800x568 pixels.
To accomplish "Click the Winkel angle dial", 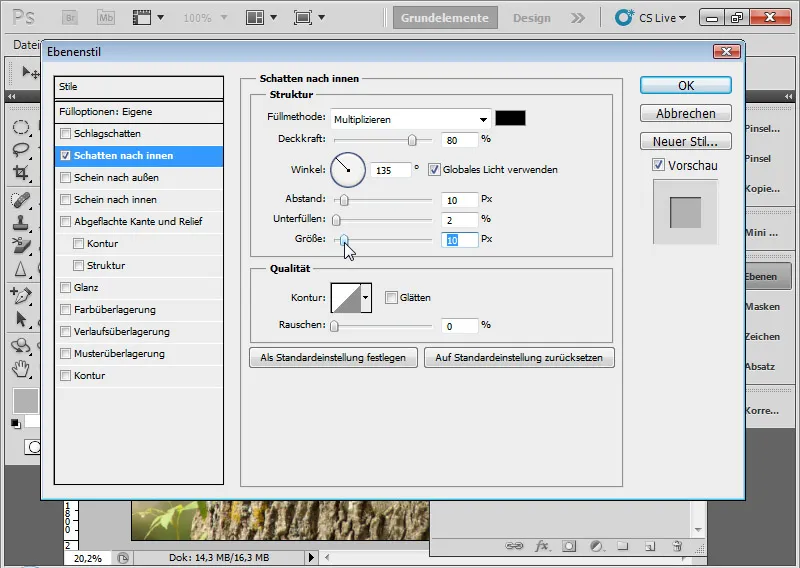I will click(x=348, y=170).
